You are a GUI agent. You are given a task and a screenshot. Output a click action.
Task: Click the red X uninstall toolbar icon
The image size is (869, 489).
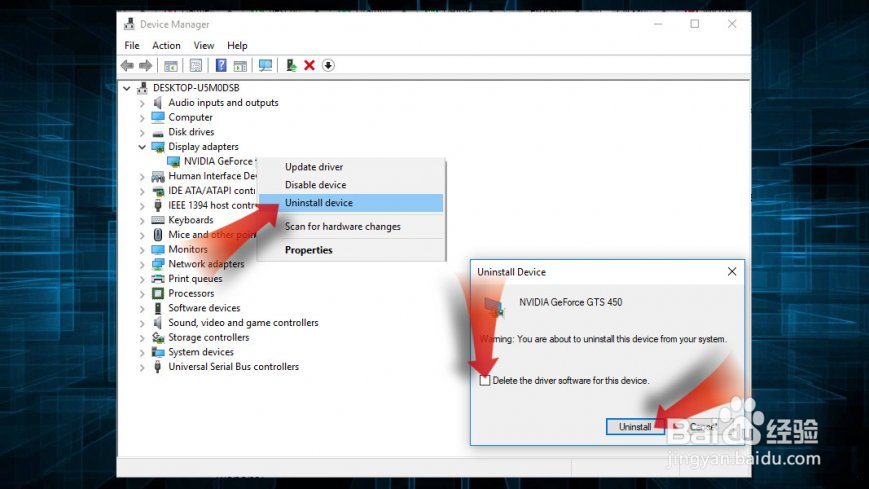[309, 65]
